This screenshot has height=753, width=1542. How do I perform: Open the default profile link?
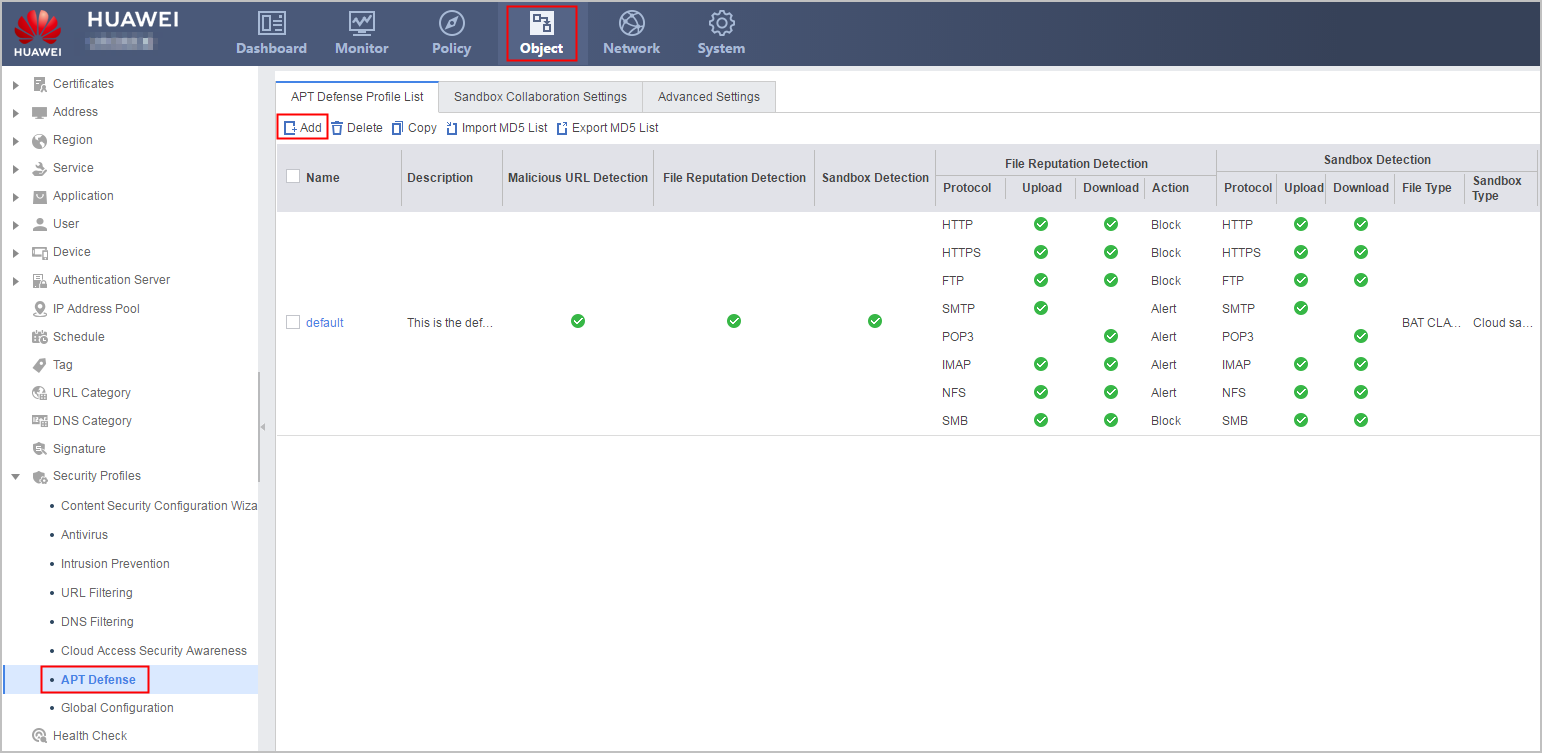324,323
